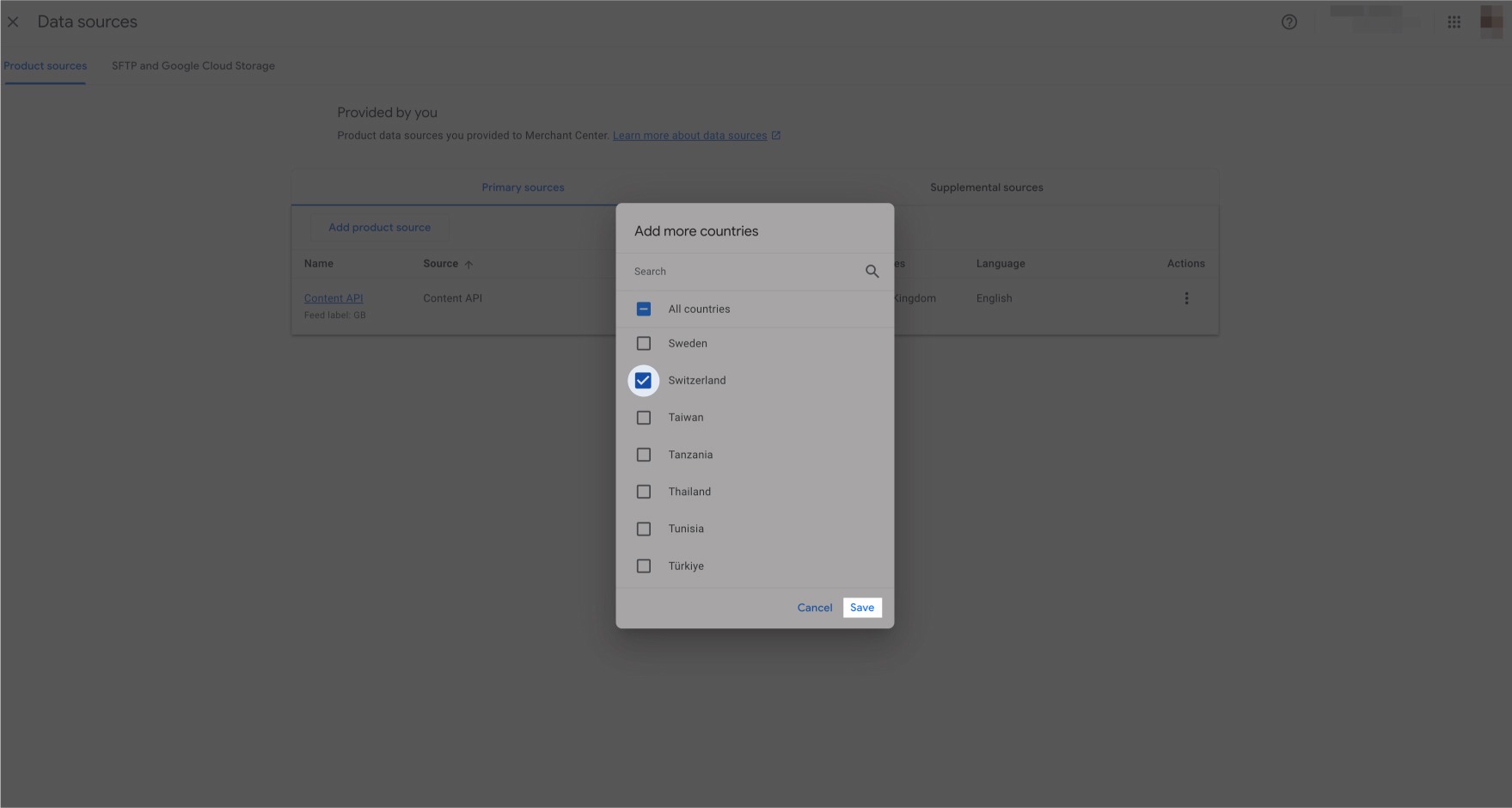Screen dimensions: 1512x808
Task: Click the All countries label text
Action: [x=700, y=309]
